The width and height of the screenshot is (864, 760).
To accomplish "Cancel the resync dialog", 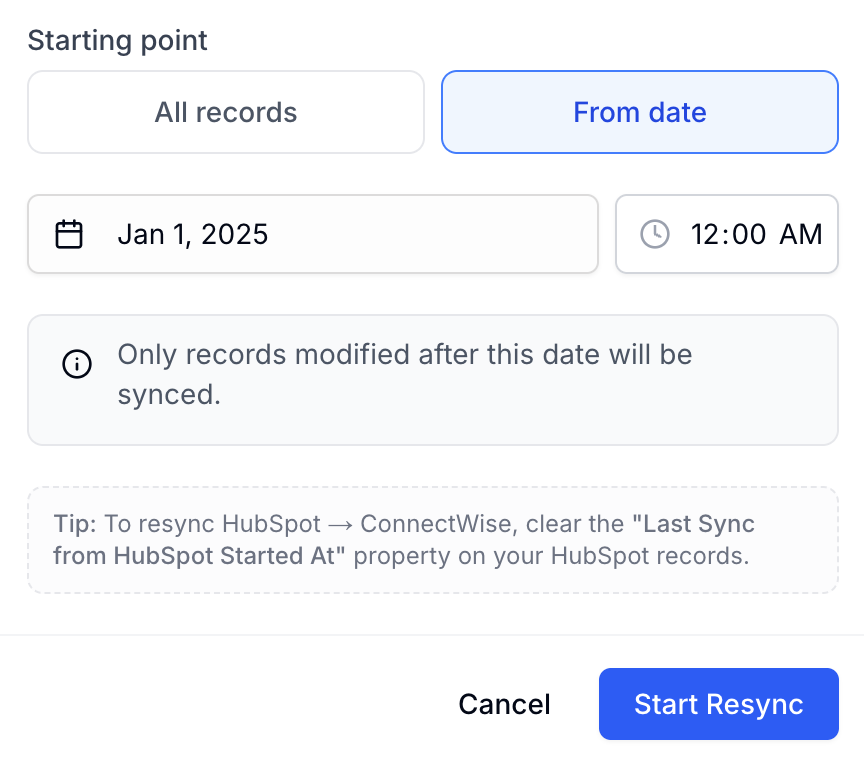I will coord(504,704).
